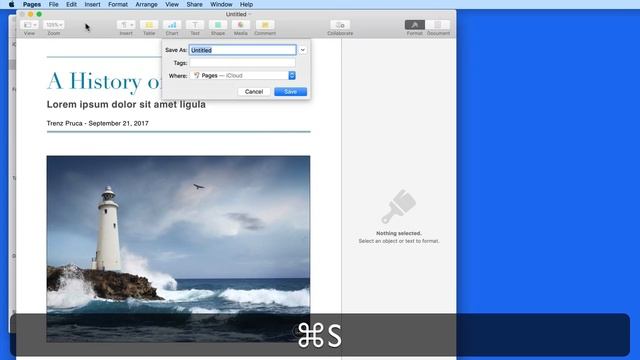Screen dimensions: 640x360
Task: Add a Table from the toolbar
Action: click(149, 25)
